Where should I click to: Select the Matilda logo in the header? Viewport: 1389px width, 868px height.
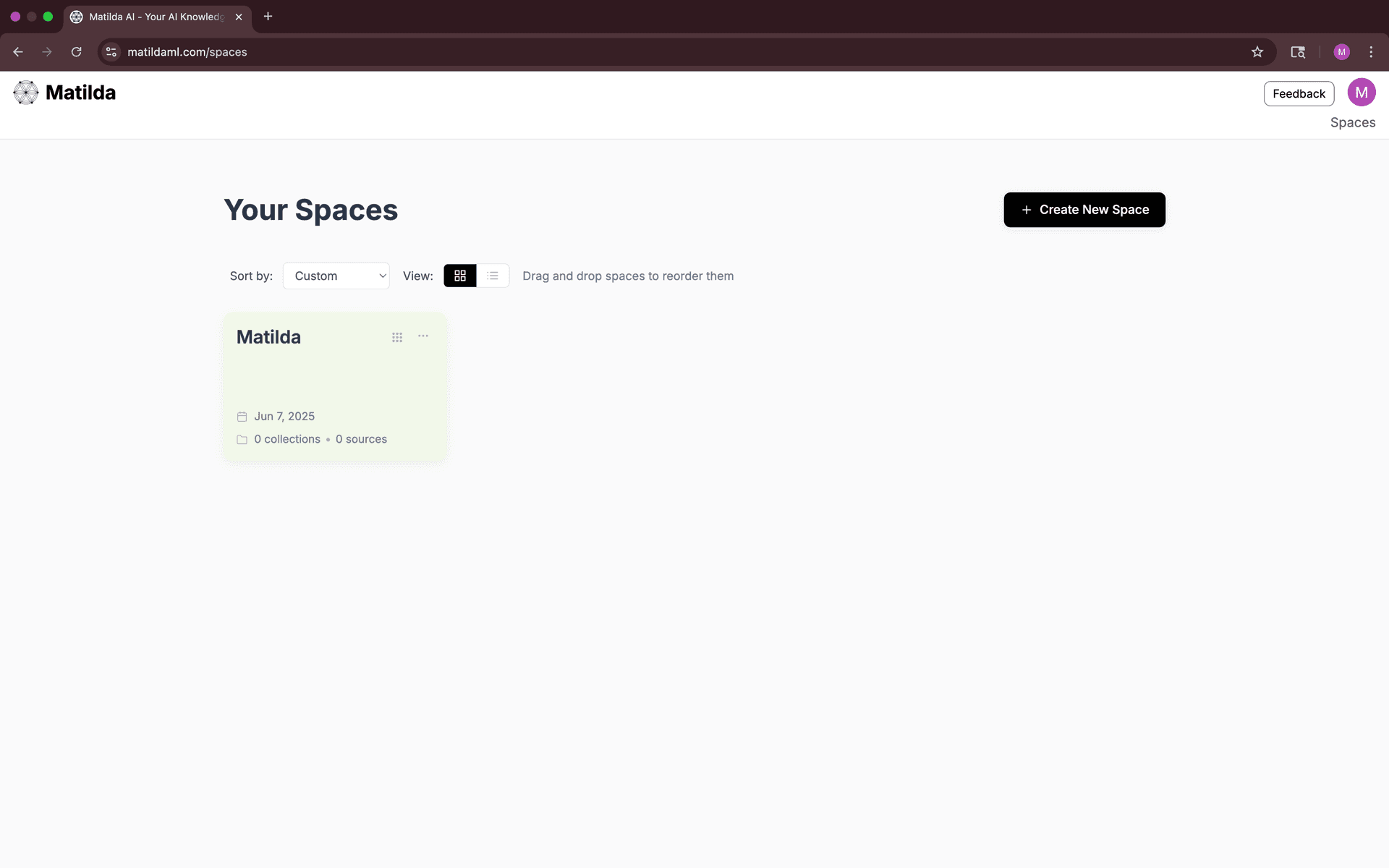(x=26, y=92)
